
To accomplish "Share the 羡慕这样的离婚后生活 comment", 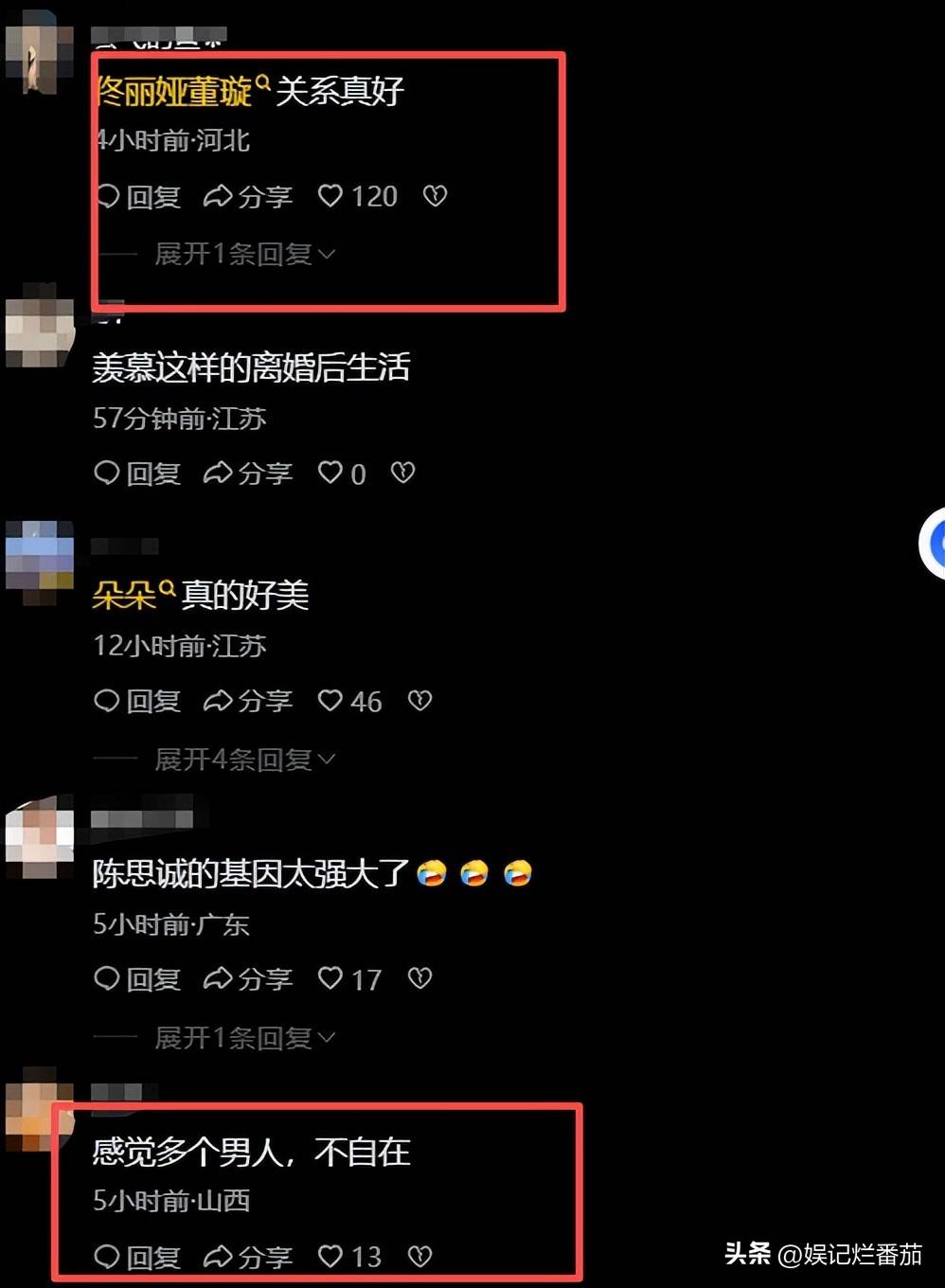I will 248,473.
